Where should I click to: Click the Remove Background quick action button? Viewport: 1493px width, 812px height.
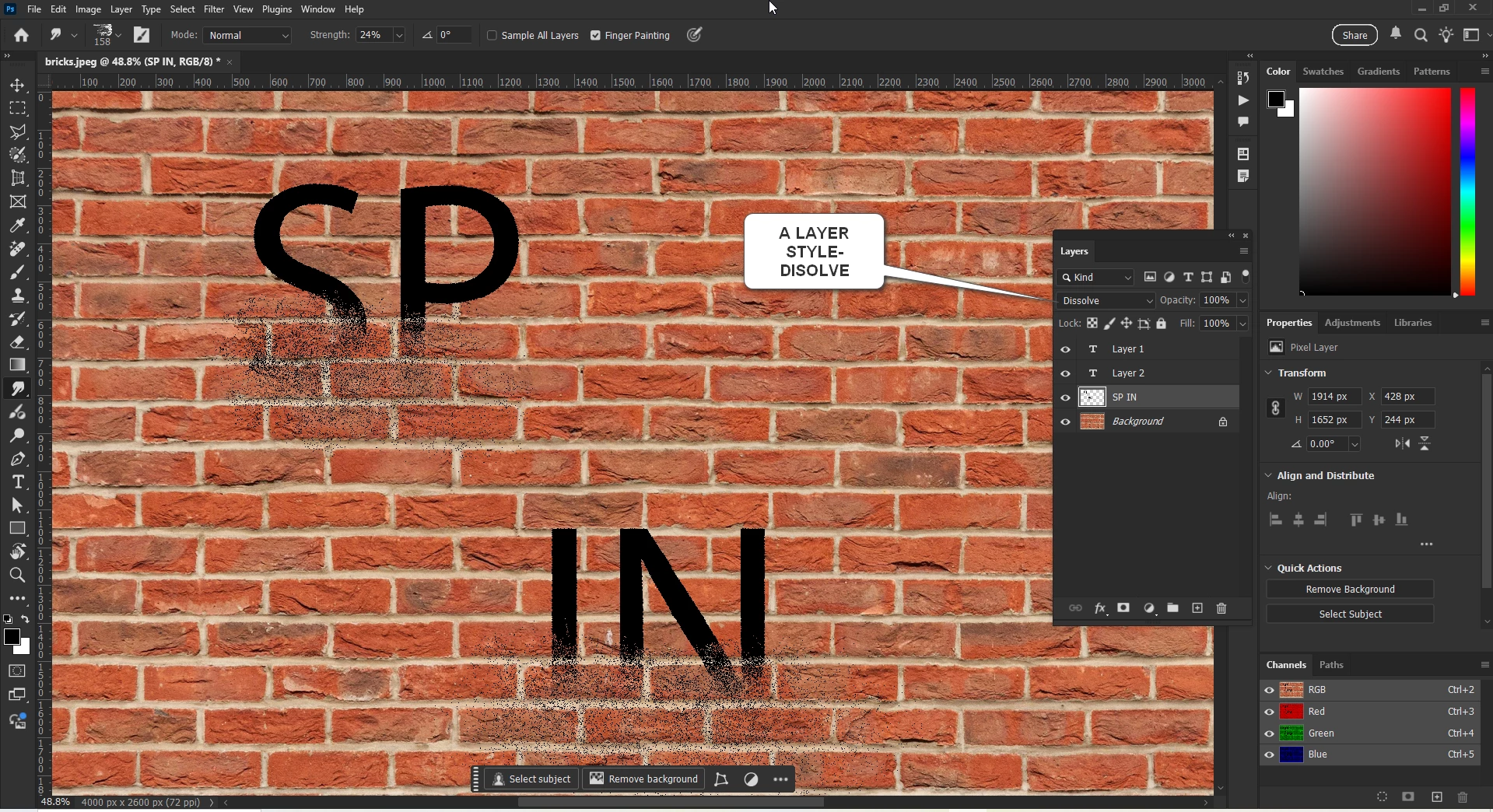(x=1350, y=590)
